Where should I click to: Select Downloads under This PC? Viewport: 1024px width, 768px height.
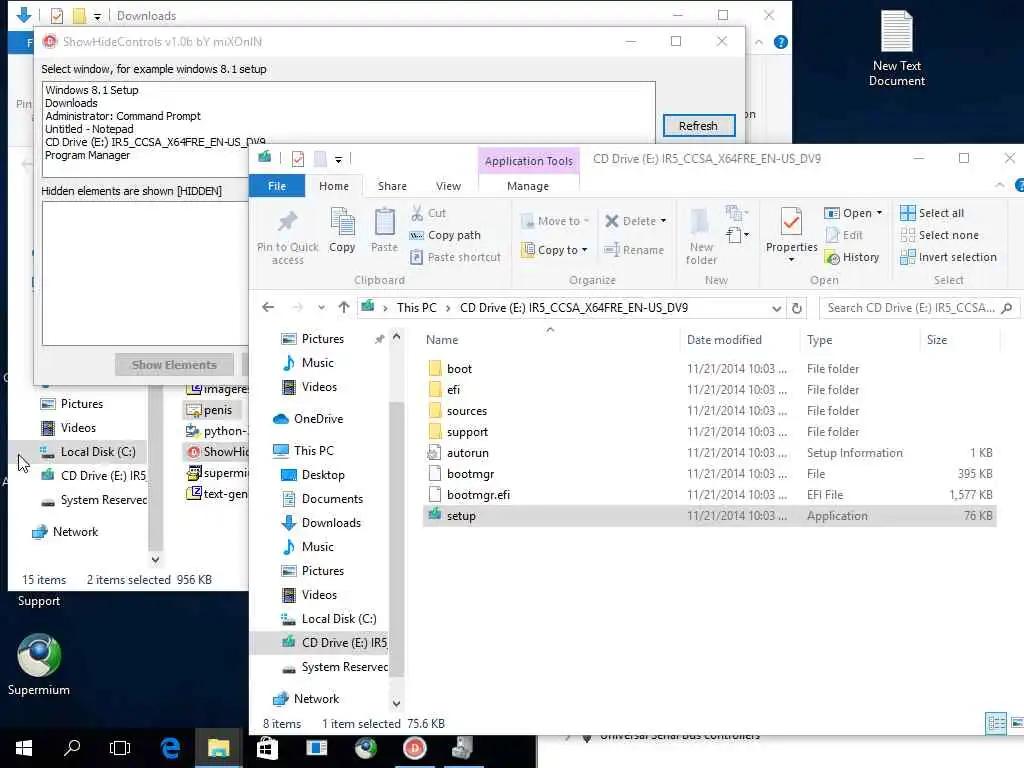[330, 523]
